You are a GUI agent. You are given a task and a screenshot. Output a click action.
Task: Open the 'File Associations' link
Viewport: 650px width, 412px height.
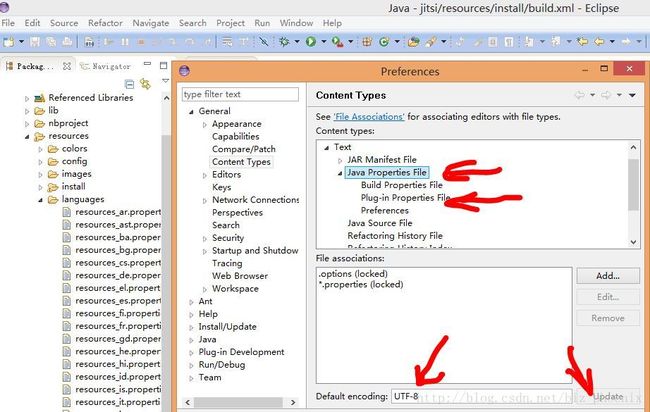tap(369, 117)
